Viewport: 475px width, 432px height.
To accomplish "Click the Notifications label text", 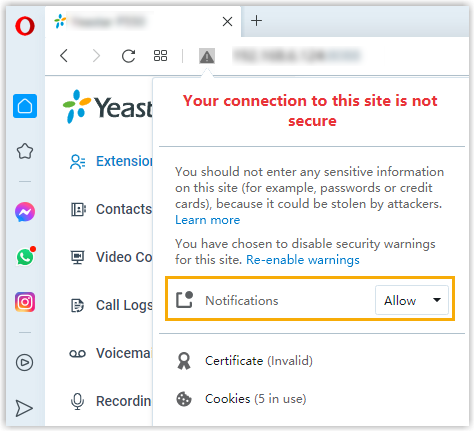I will point(242,301).
